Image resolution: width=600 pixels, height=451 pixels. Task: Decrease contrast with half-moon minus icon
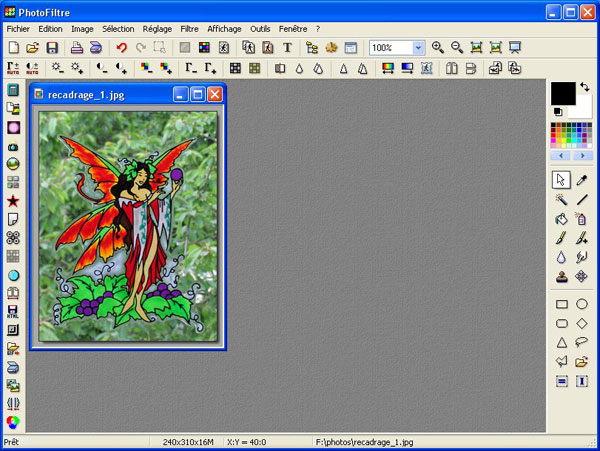pos(102,68)
